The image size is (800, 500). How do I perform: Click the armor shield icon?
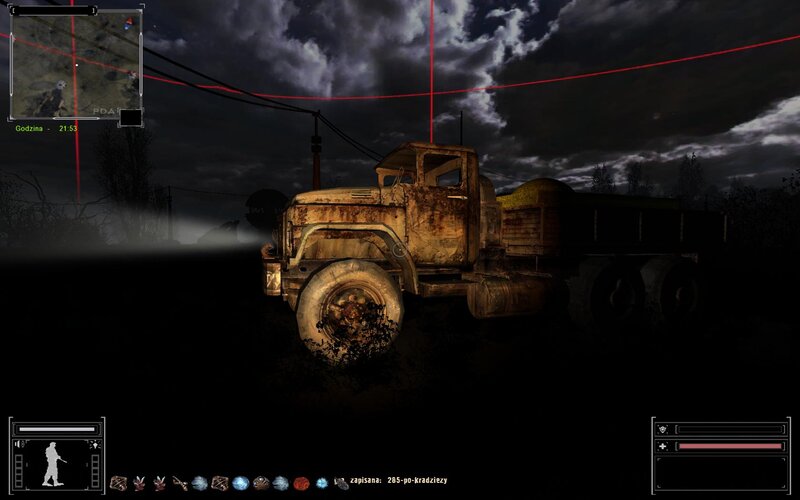pyautogui.click(x=663, y=429)
